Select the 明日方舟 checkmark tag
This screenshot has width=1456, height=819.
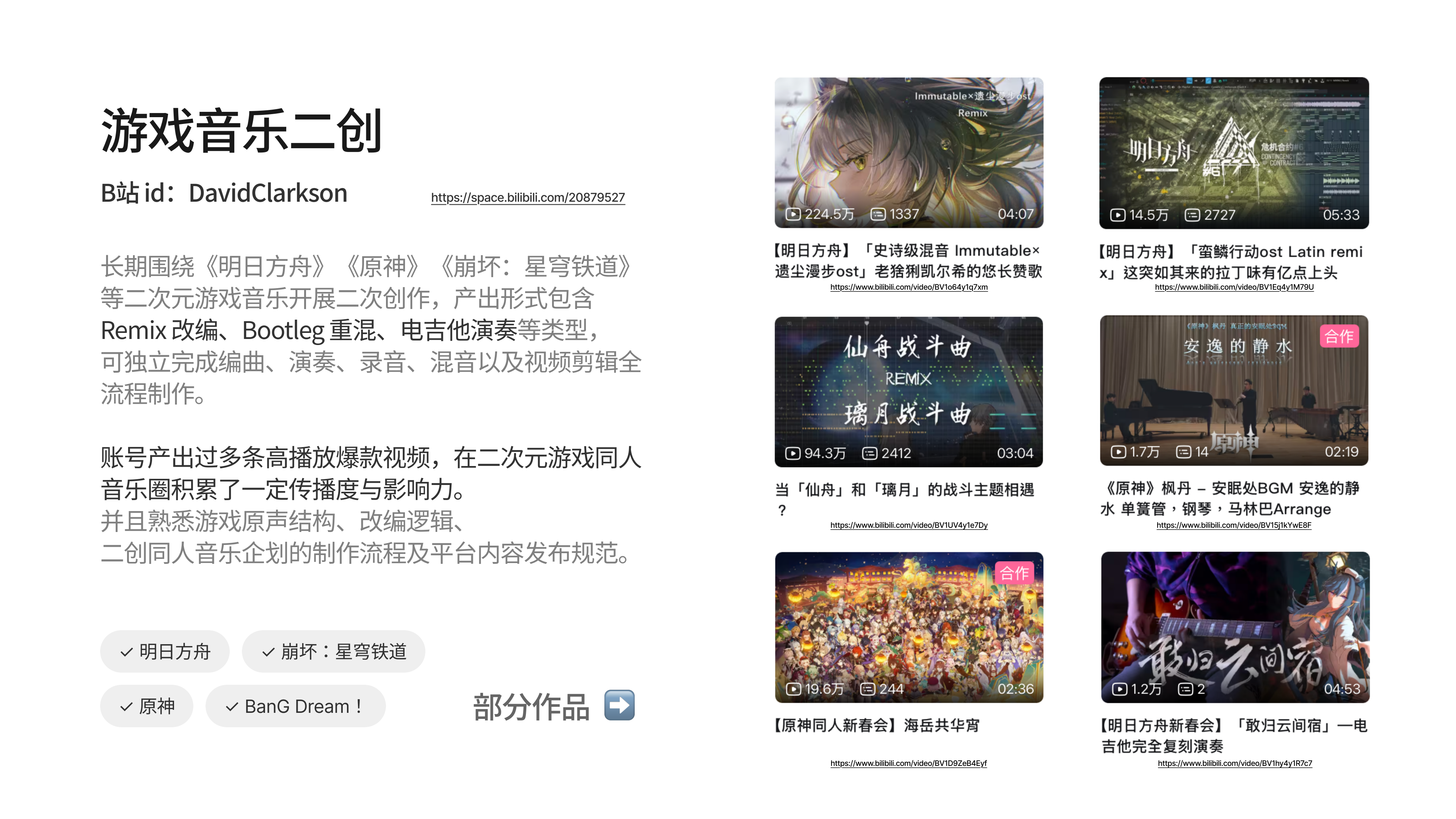click(165, 652)
